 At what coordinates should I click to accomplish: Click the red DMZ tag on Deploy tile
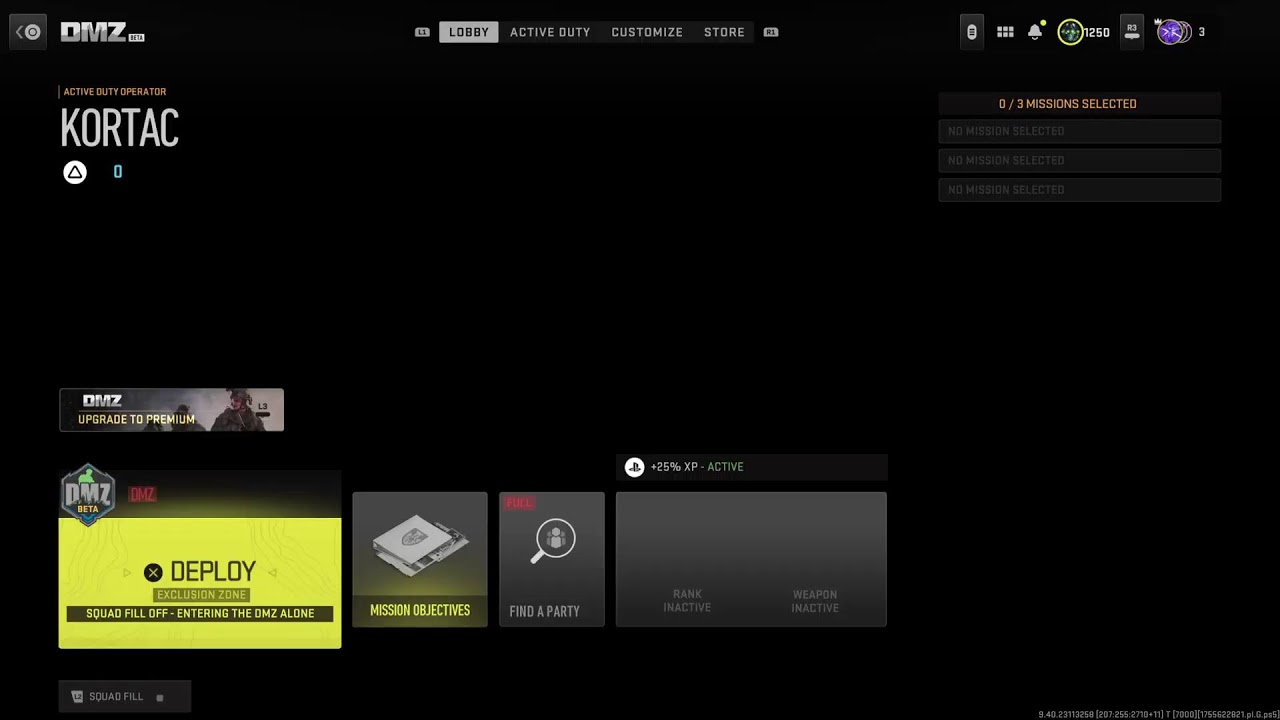coord(142,495)
